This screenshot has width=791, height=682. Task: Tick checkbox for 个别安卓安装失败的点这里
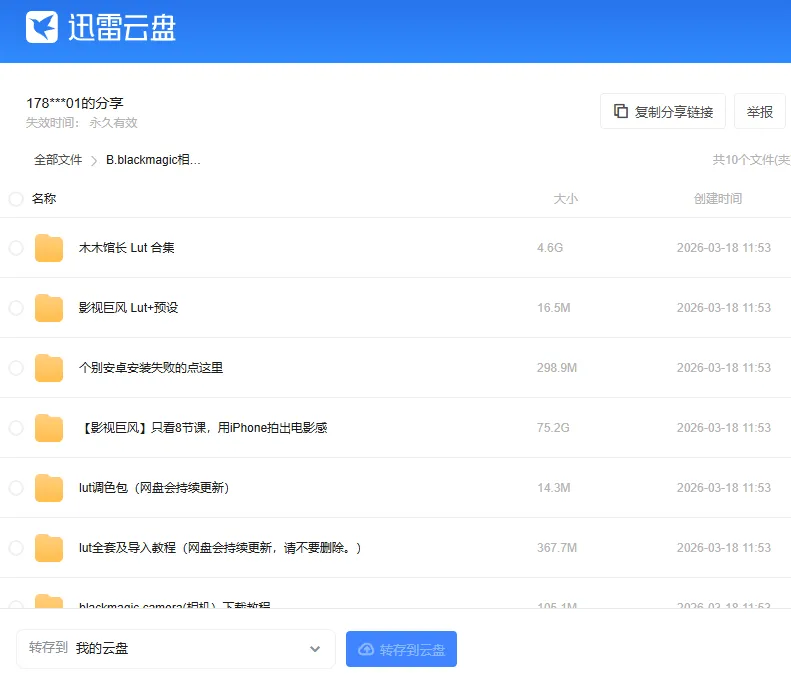[x=16, y=368]
